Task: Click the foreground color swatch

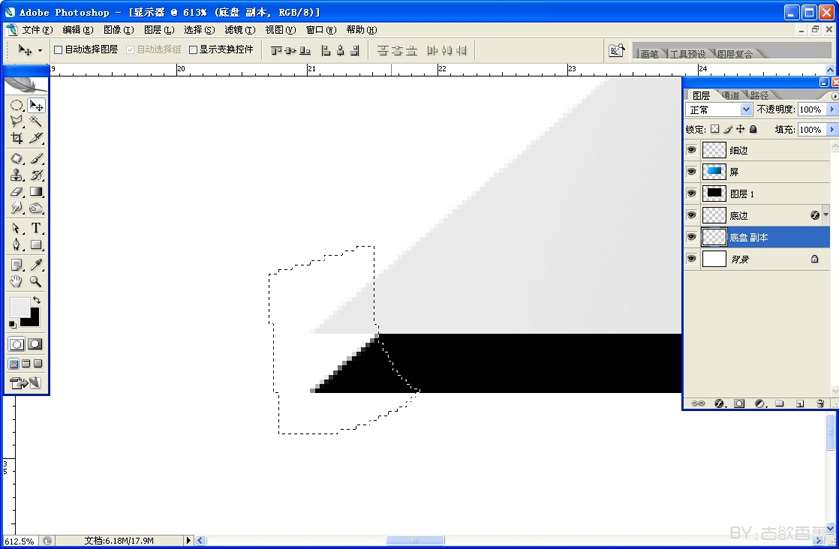Action: point(19,306)
